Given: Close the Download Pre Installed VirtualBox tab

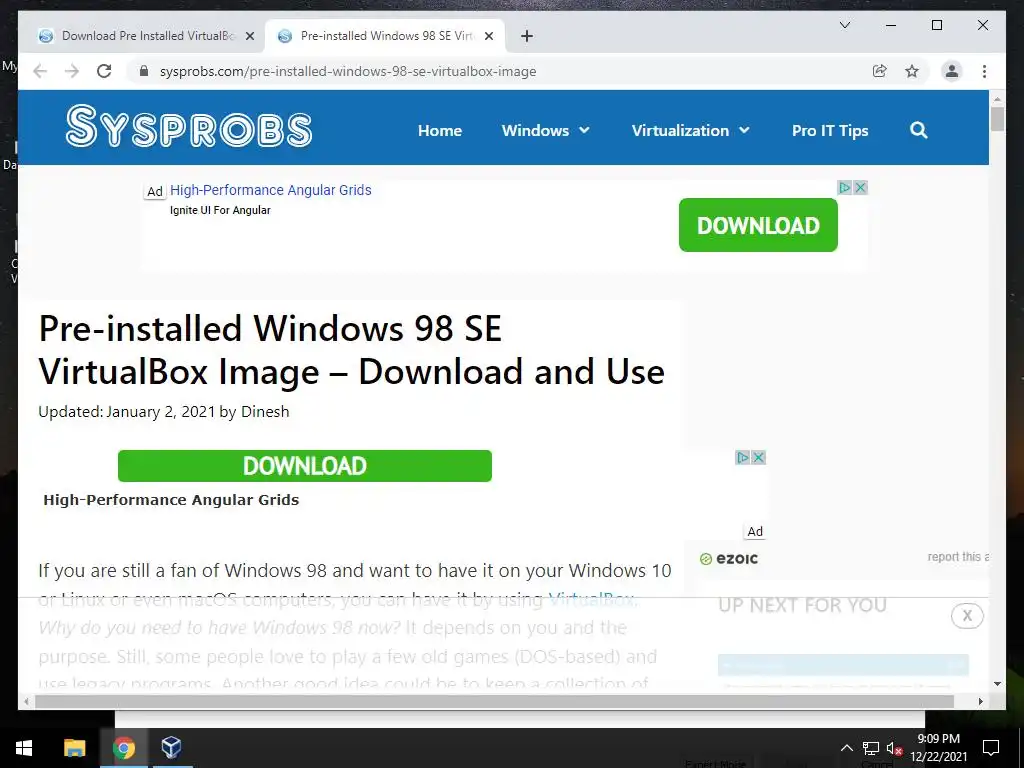Looking at the screenshot, I should 249,36.
